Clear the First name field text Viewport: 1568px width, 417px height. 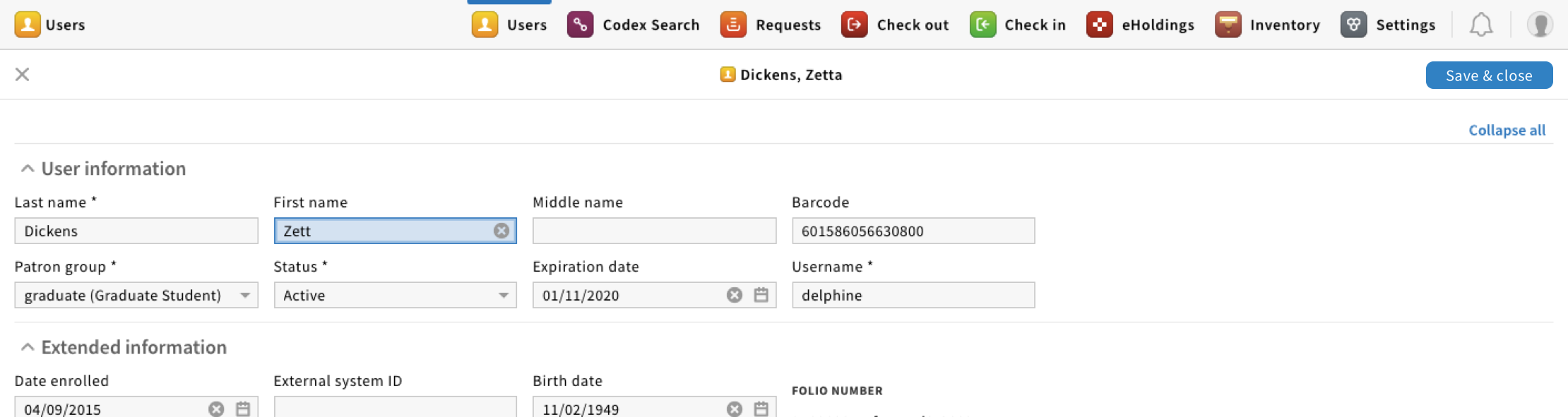pyautogui.click(x=501, y=231)
